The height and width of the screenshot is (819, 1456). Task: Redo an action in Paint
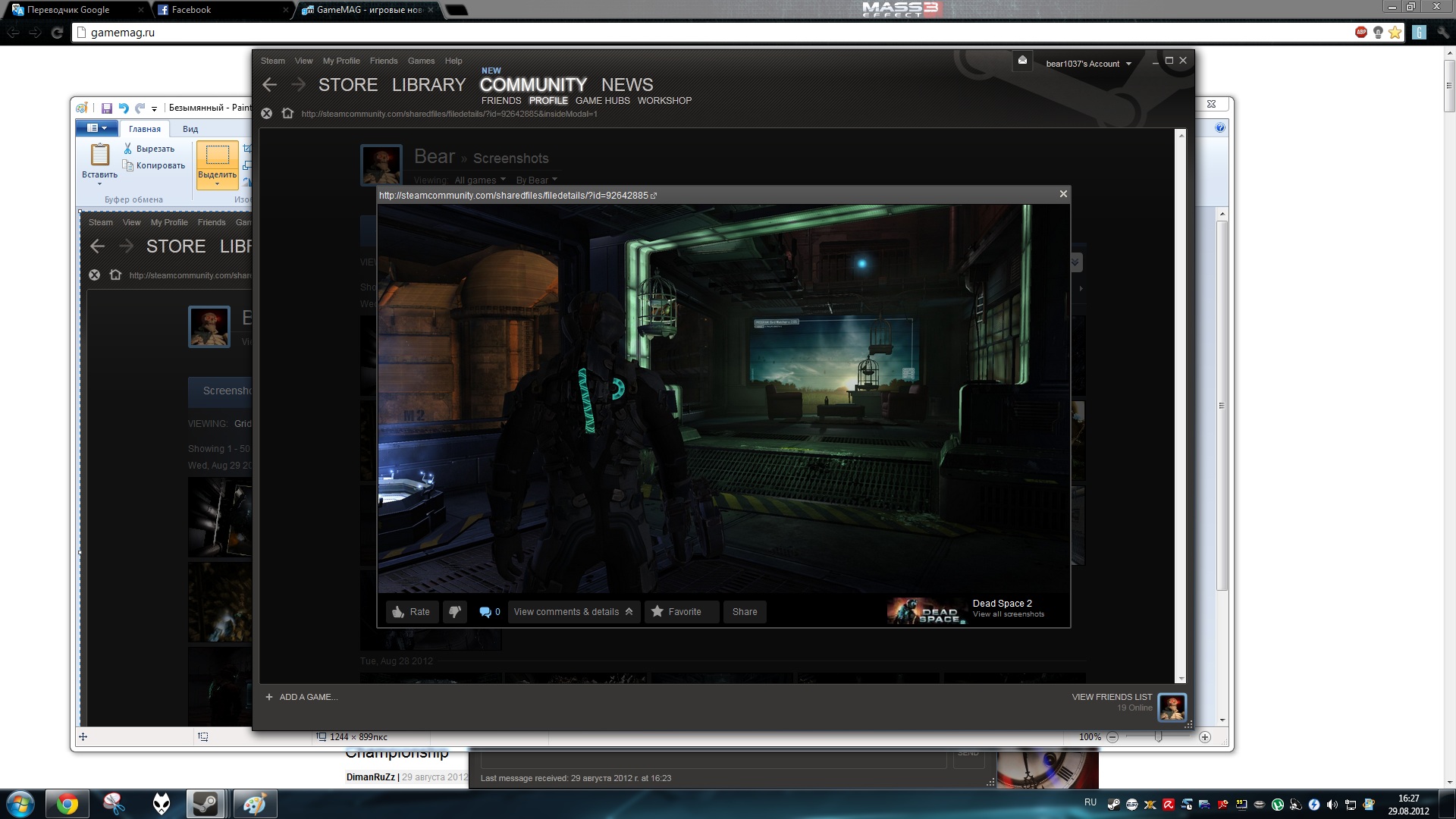[x=140, y=108]
